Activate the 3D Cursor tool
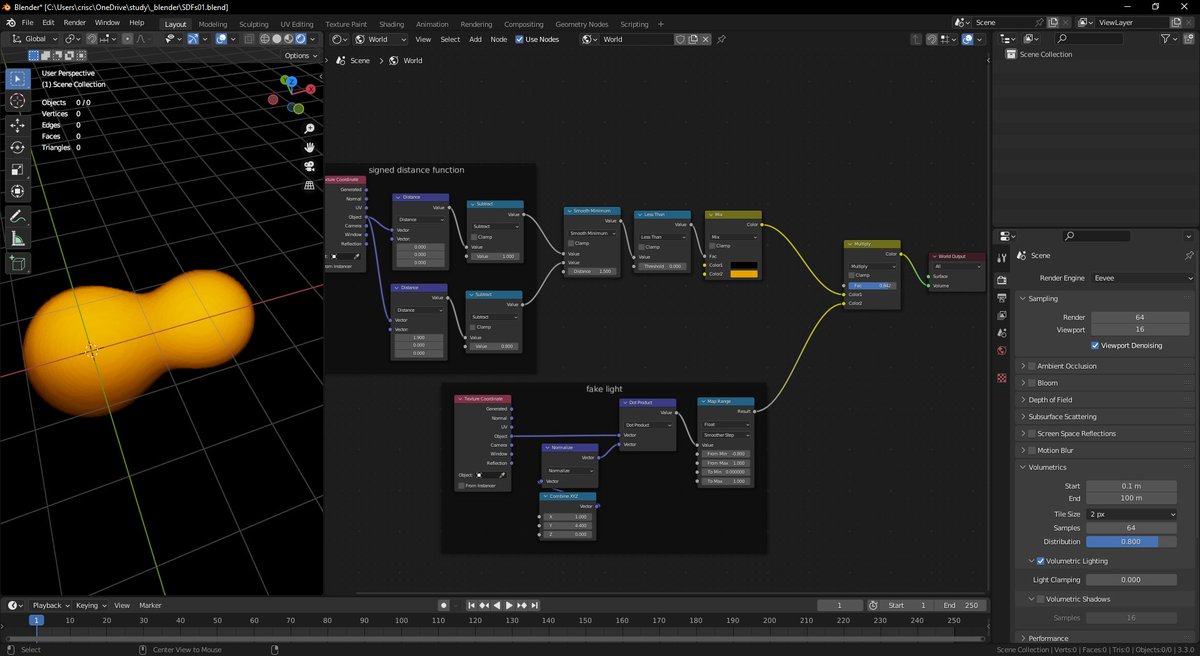1200x656 pixels. [x=17, y=101]
